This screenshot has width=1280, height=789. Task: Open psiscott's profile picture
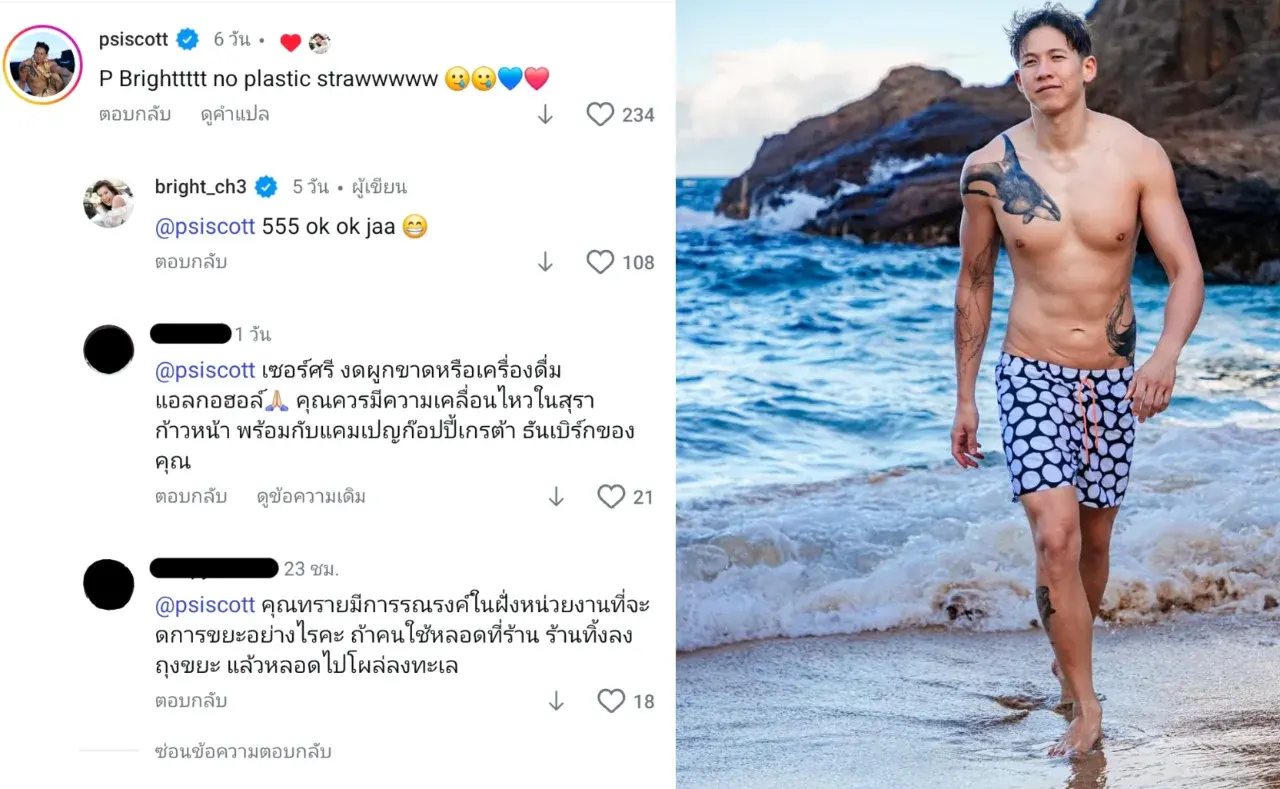tap(43, 66)
